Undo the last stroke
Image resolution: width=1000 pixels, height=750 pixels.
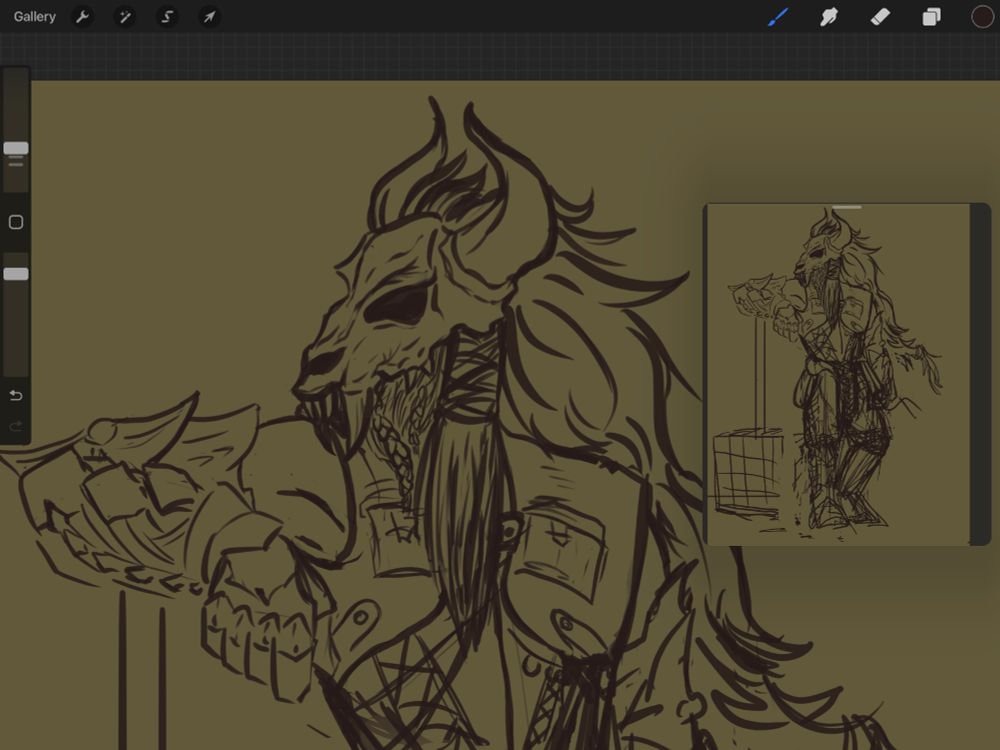pos(16,395)
